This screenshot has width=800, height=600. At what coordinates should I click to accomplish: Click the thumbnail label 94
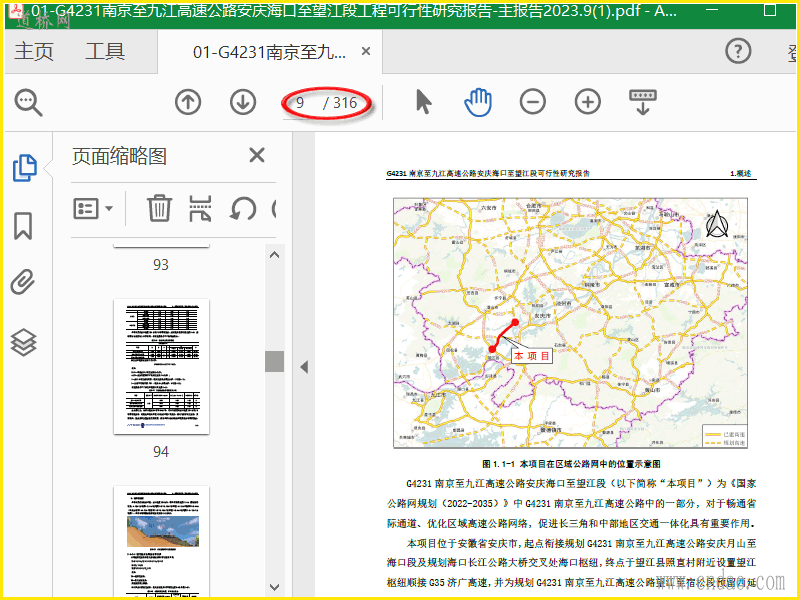[x=161, y=452]
